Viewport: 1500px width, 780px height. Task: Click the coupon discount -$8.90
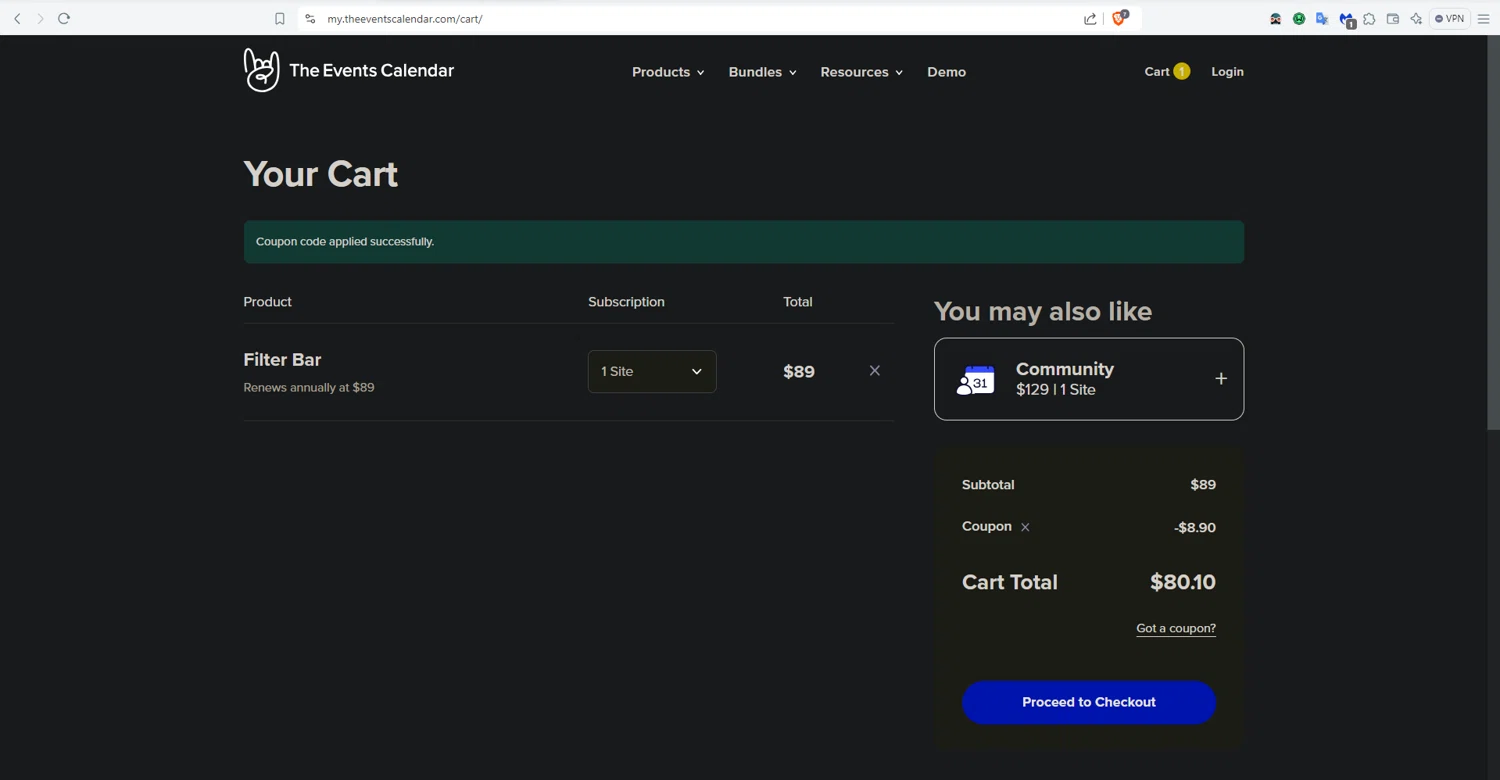[1195, 528]
